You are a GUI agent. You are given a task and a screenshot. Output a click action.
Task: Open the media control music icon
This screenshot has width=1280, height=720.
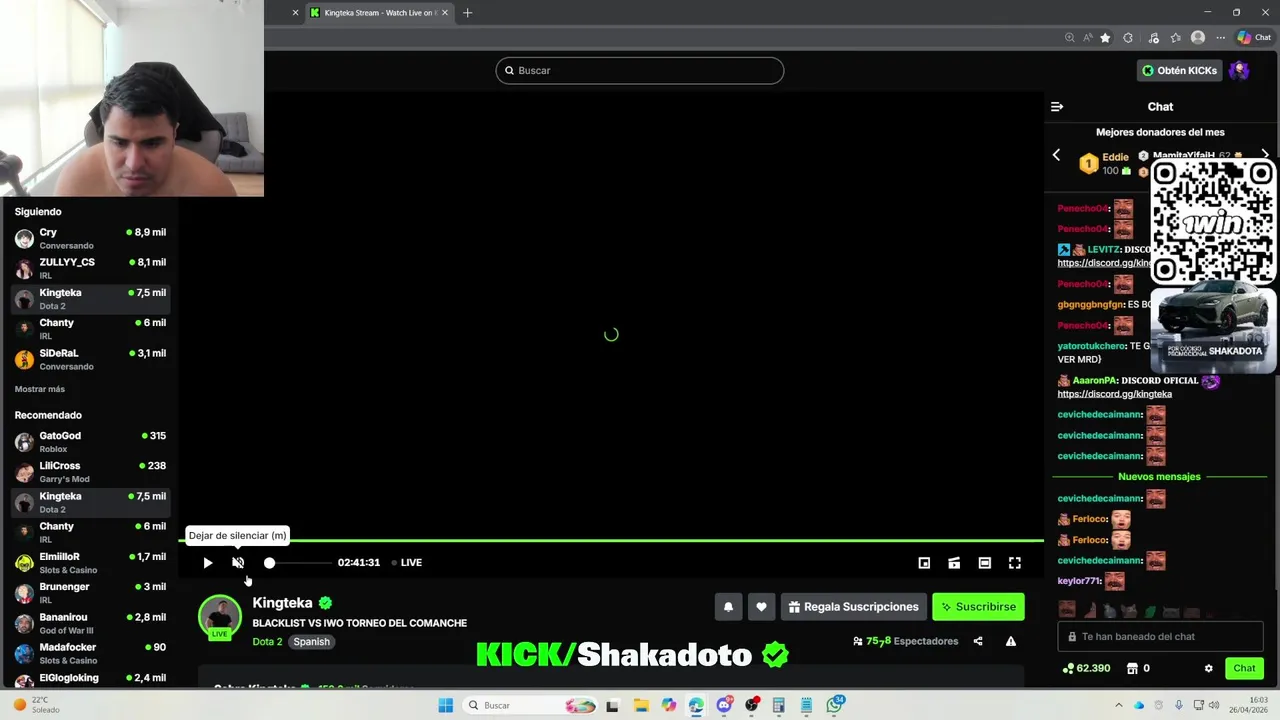pyautogui.click(x=1154, y=38)
